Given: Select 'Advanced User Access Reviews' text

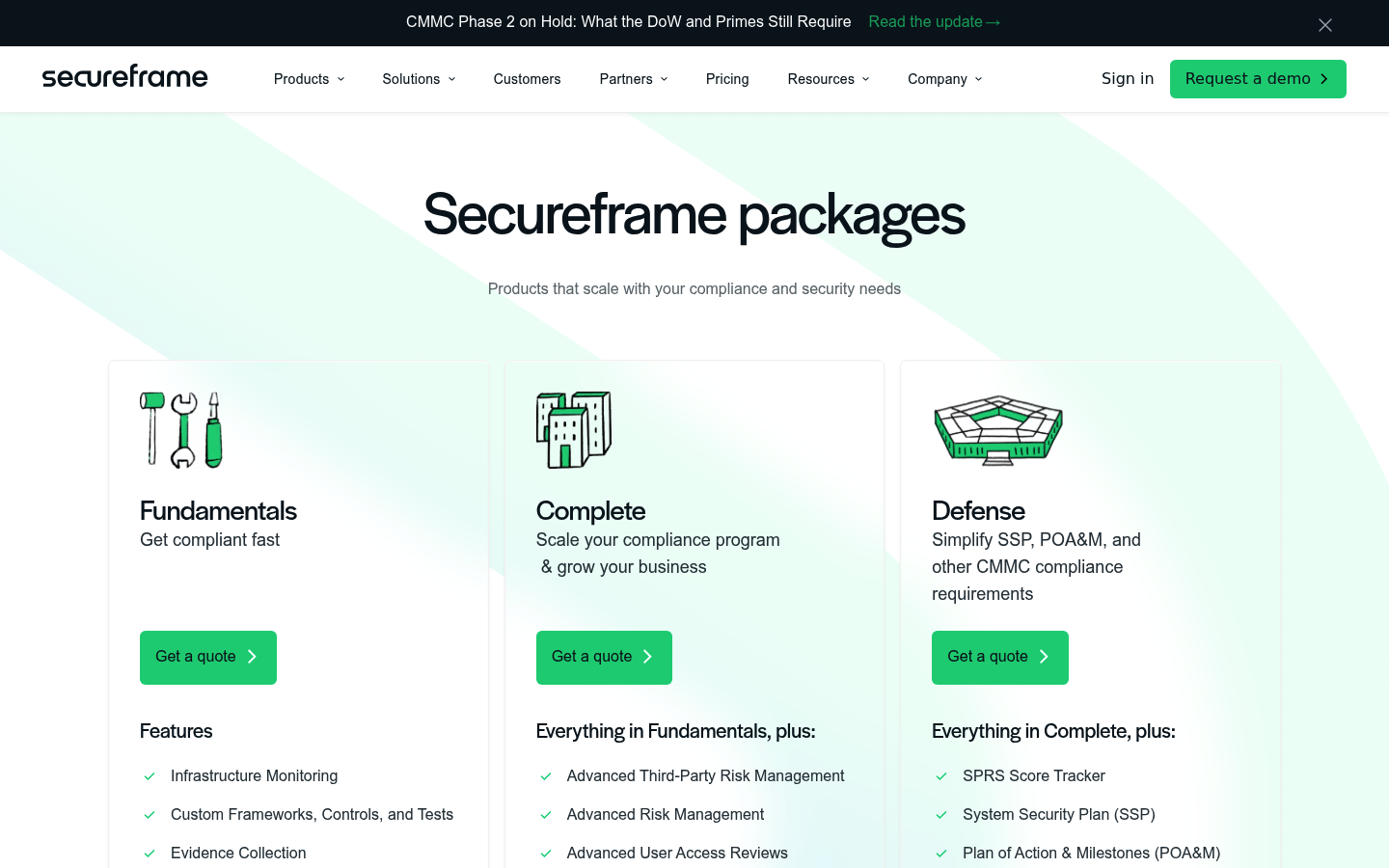Looking at the screenshot, I should 677,854.
